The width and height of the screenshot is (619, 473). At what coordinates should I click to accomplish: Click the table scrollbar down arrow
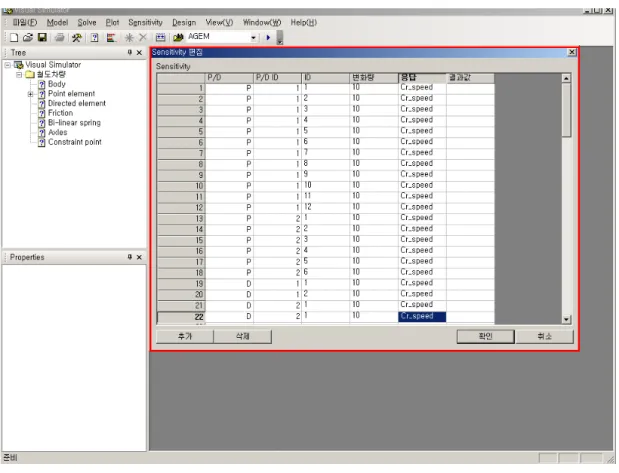click(x=566, y=319)
